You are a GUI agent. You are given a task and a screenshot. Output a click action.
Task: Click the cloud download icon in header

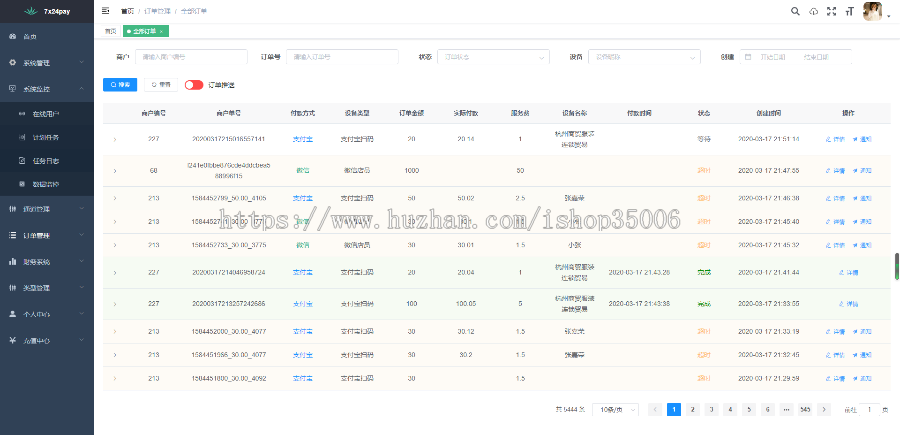coord(813,11)
